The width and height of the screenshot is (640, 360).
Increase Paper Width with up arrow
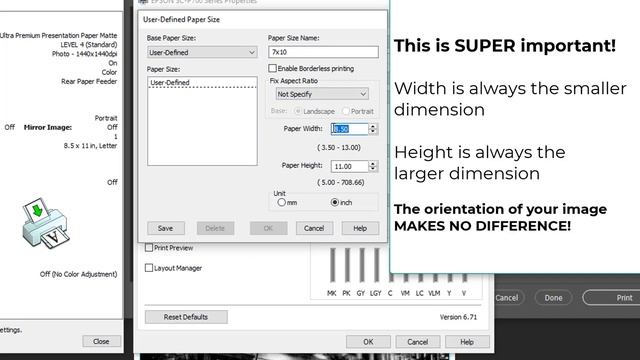(373, 126)
